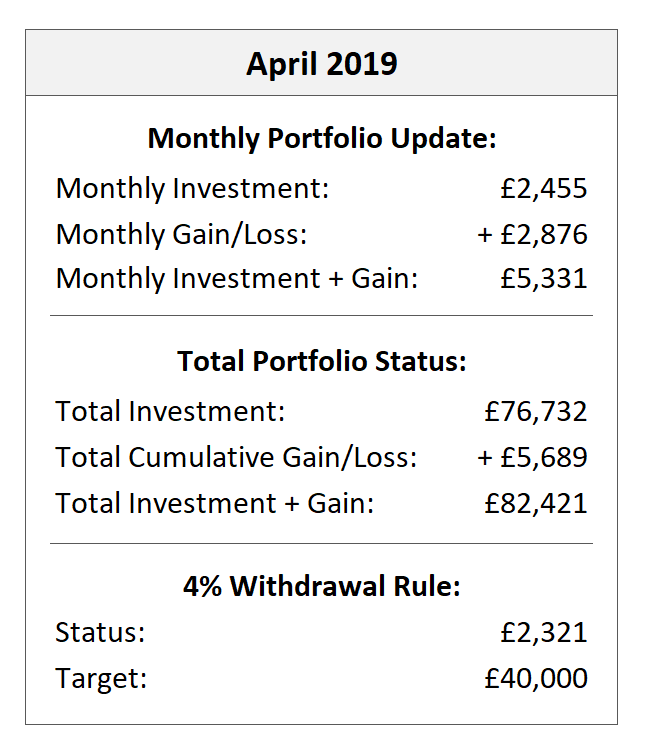Click the Total Cumulative Gain/Loss label
645x754 pixels.
[236, 457]
